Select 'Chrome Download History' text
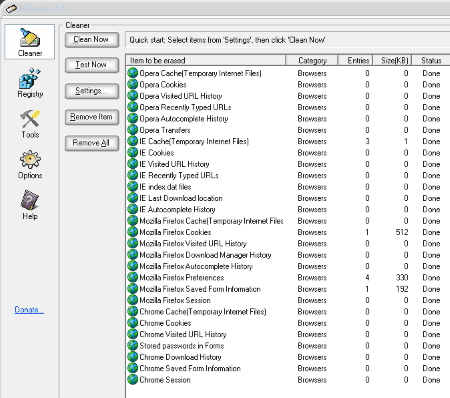 coord(180,357)
